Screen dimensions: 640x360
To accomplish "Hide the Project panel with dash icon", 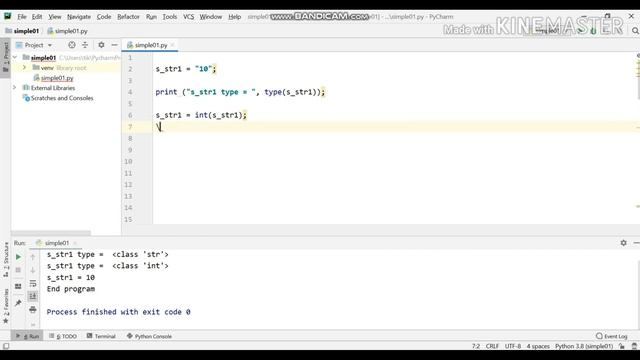I will tap(114, 45).
